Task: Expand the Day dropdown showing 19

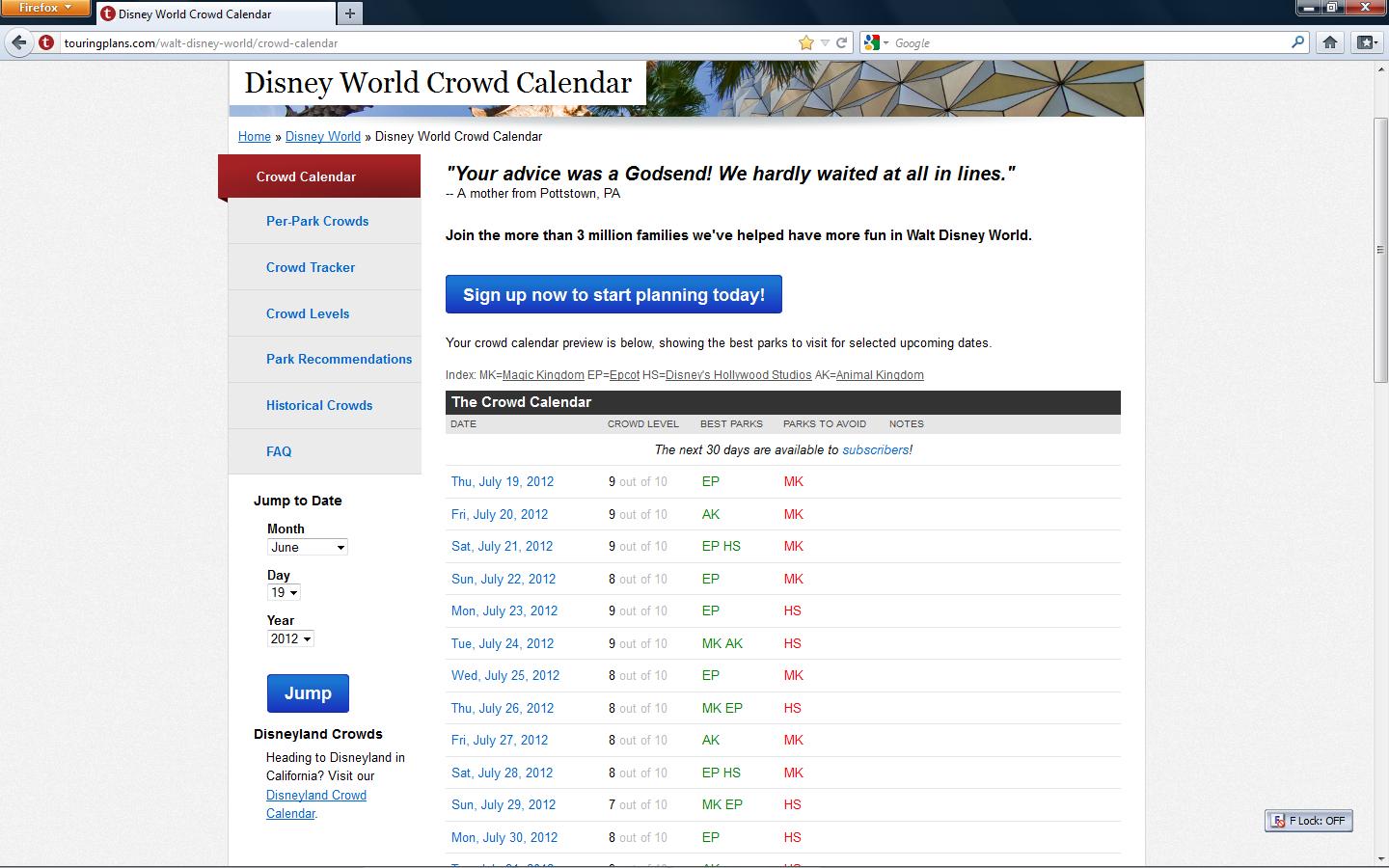Action: tap(284, 592)
